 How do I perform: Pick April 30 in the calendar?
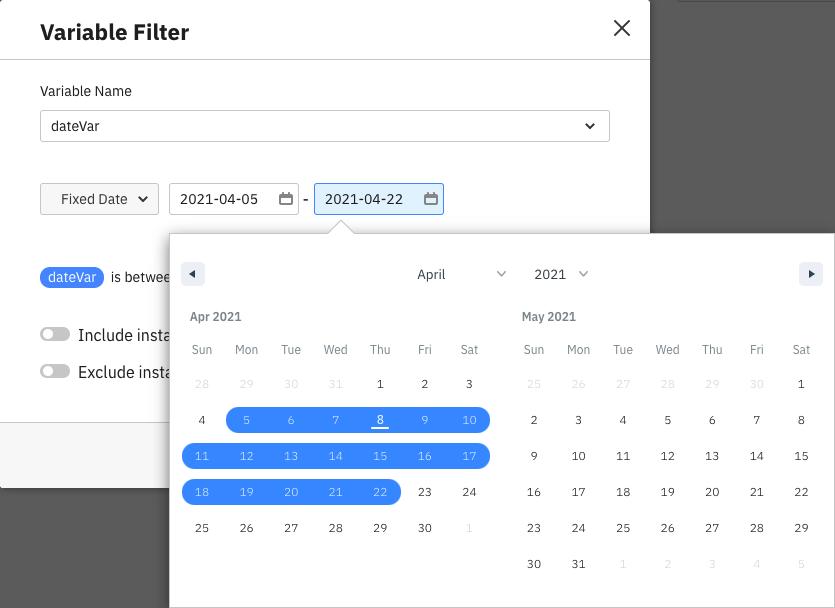[425, 528]
